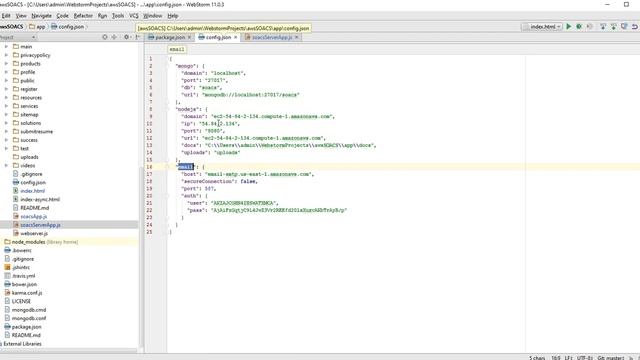Open the Navigate menu
Screen dimensions: 640x360
tap(41, 16)
